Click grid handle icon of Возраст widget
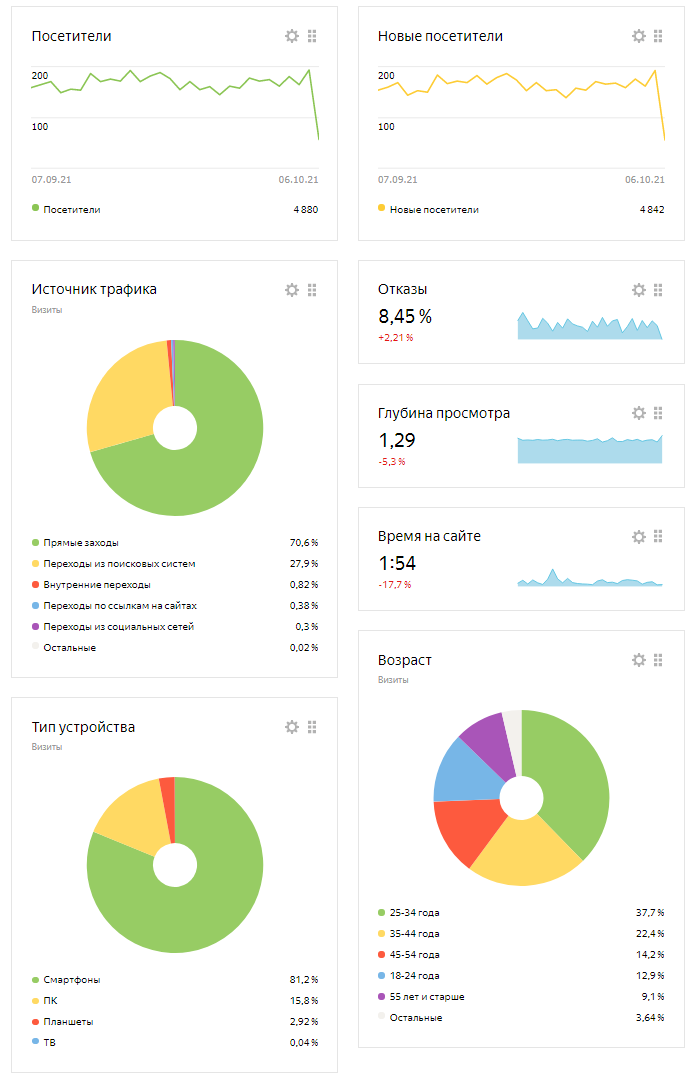This screenshot has width=698, height=1082. pos(658,660)
